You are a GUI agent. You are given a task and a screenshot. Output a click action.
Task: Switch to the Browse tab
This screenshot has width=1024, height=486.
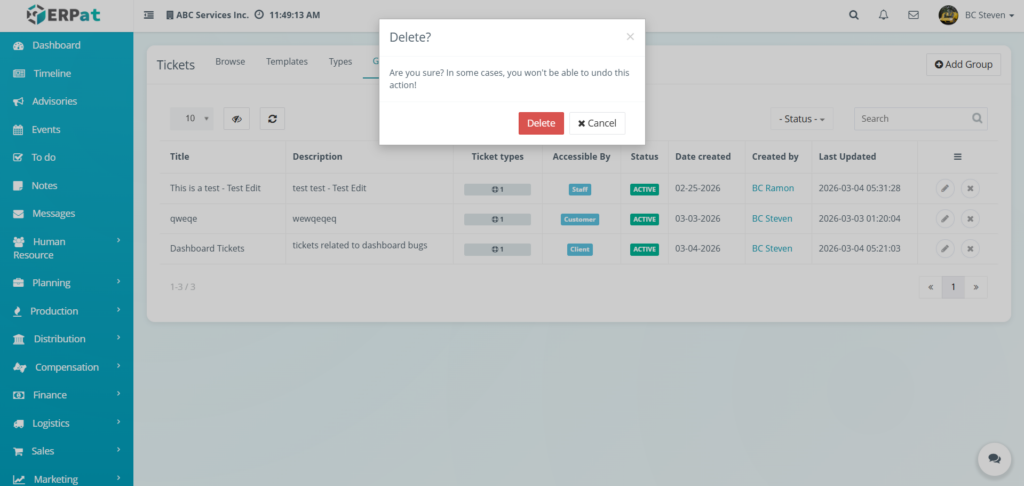[230, 61]
